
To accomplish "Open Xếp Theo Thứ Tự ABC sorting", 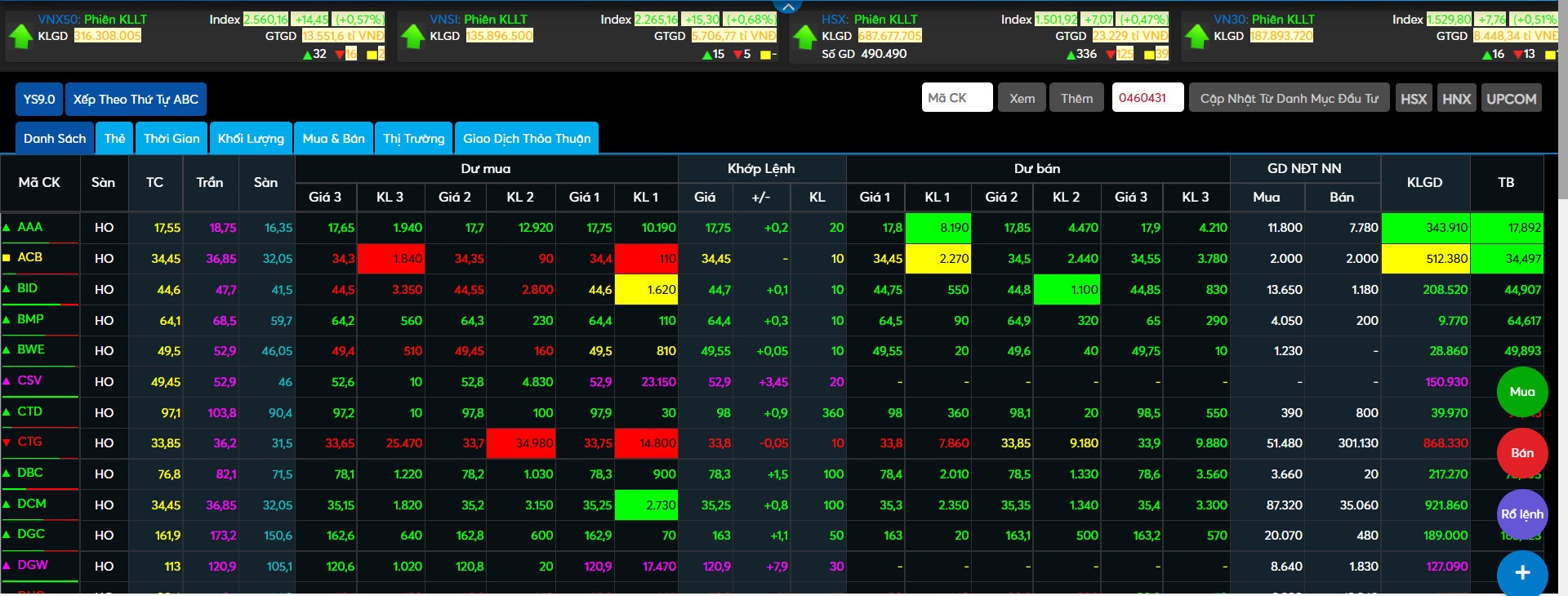I will coord(136,100).
